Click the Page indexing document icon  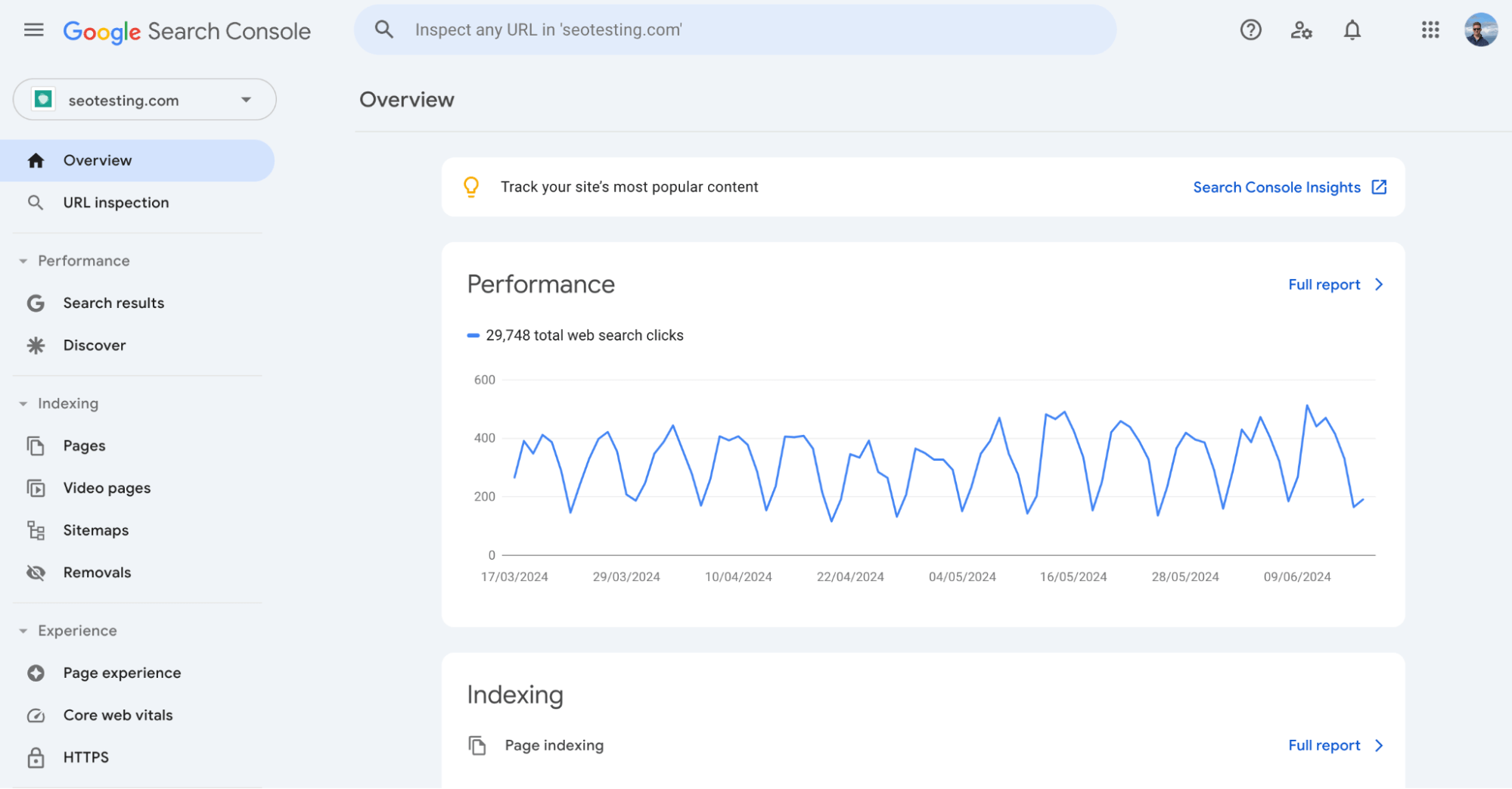point(477,746)
